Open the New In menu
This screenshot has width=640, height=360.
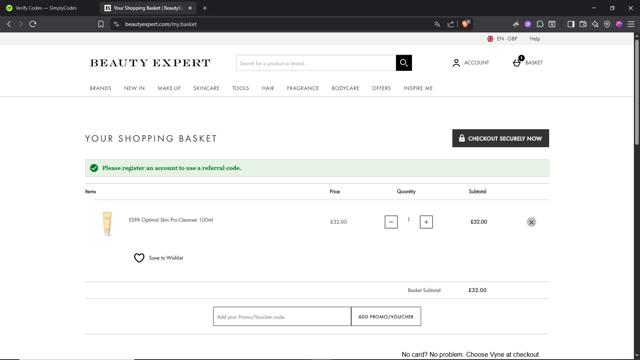click(134, 88)
